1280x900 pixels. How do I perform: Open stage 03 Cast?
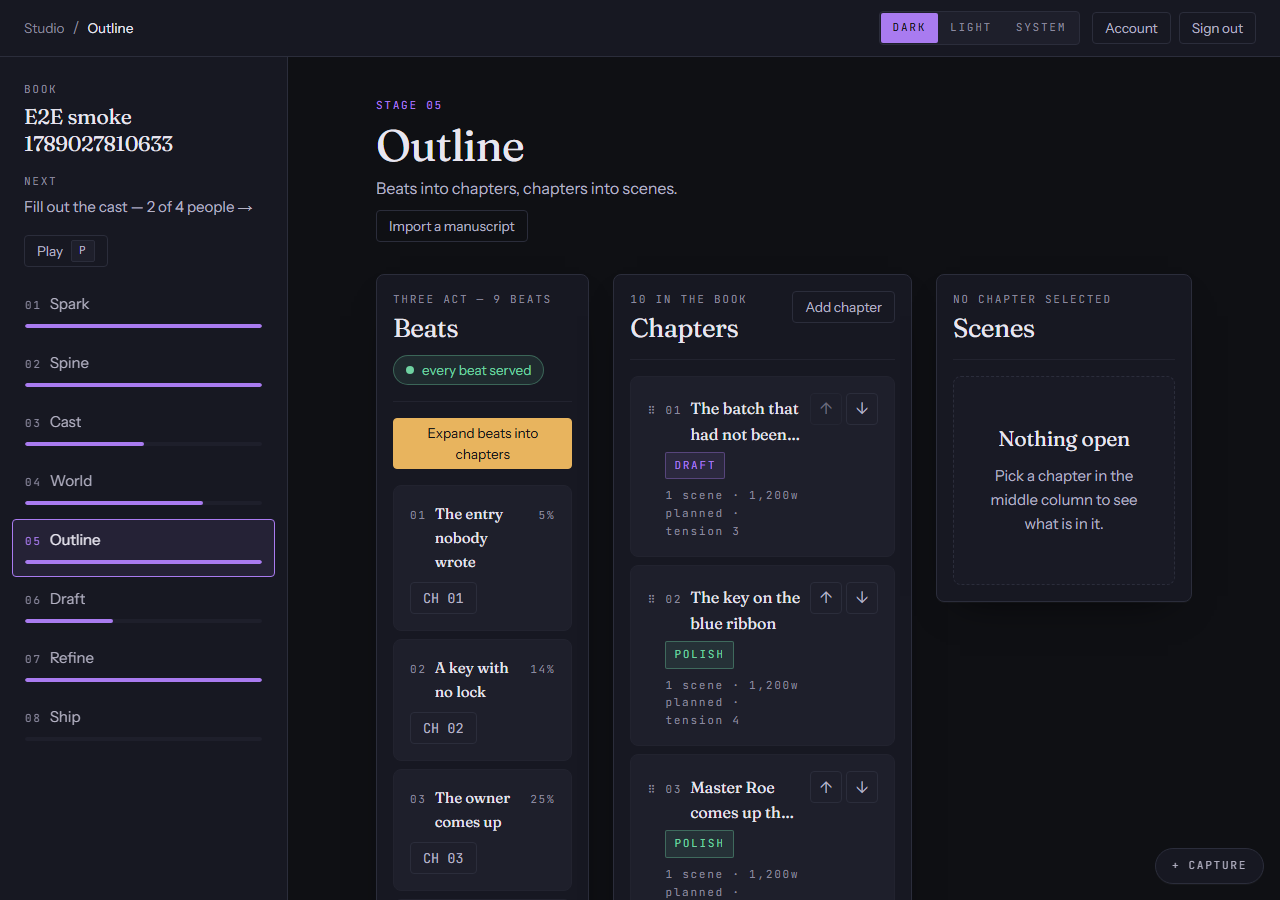tap(143, 428)
